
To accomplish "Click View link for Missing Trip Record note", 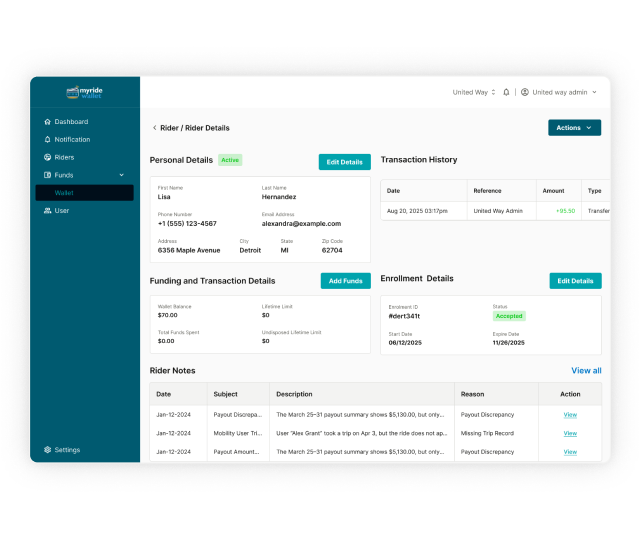I will pos(570,433).
